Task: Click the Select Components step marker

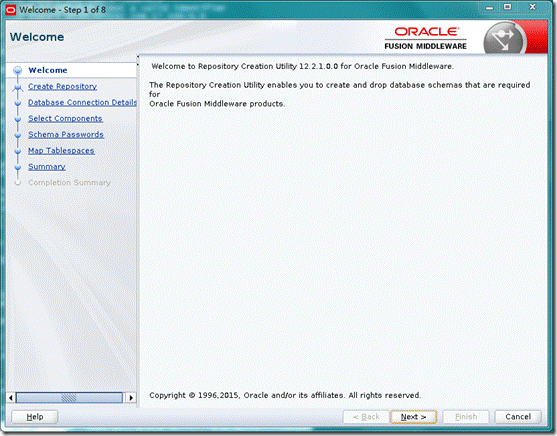Action: pos(17,119)
